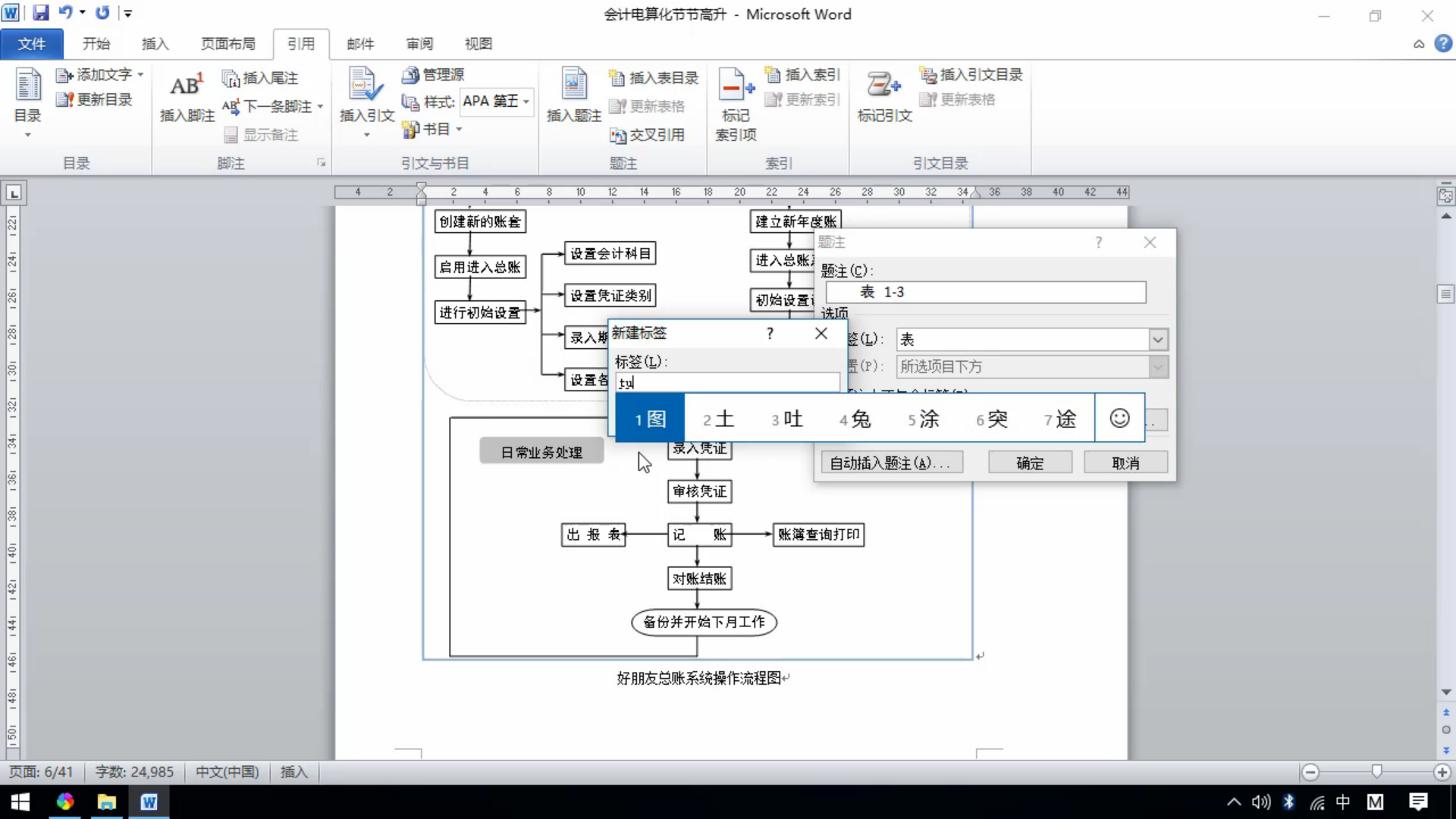Open the 审阅 ribbon tab
The height and width of the screenshot is (819, 1456).
click(419, 44)
